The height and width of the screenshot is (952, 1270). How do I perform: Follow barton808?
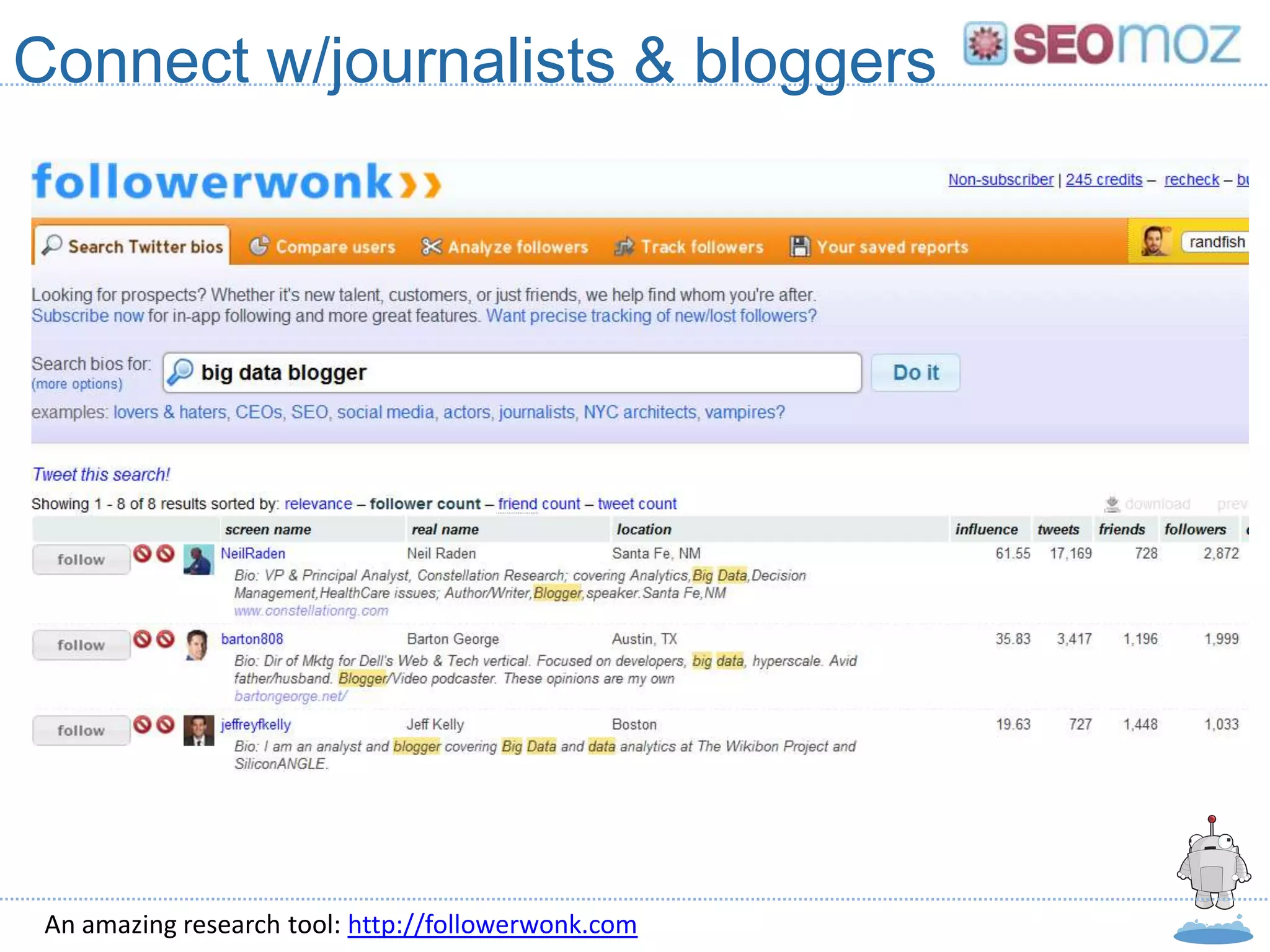coord(81,645)
